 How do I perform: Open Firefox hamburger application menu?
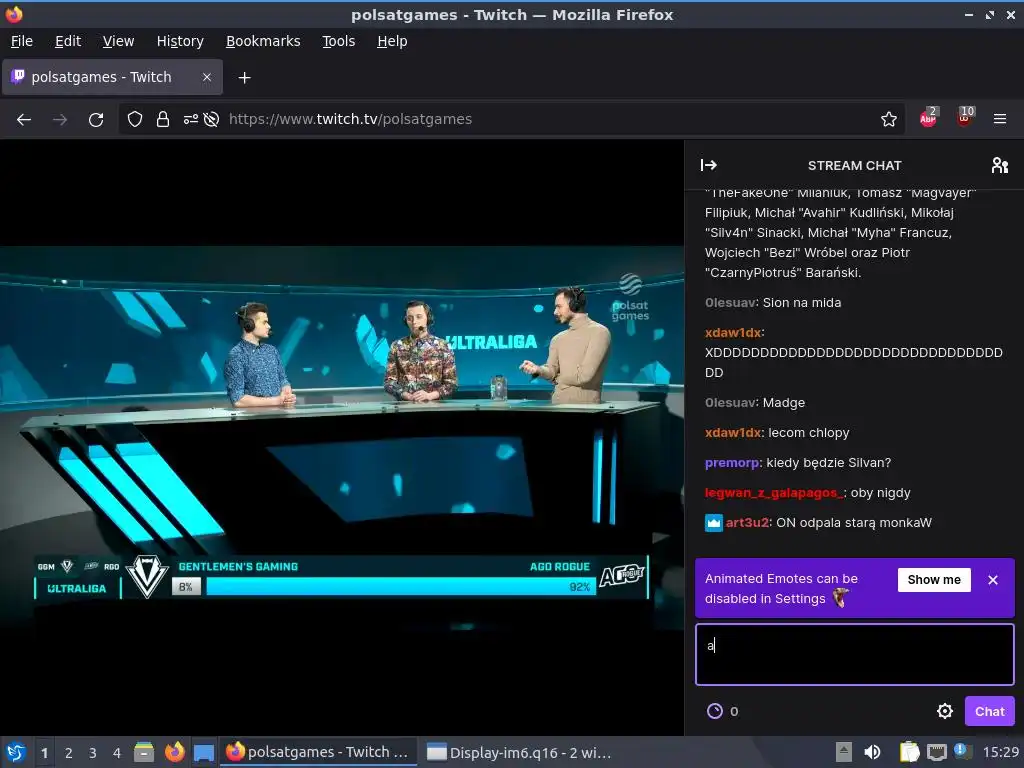[999, 119]
